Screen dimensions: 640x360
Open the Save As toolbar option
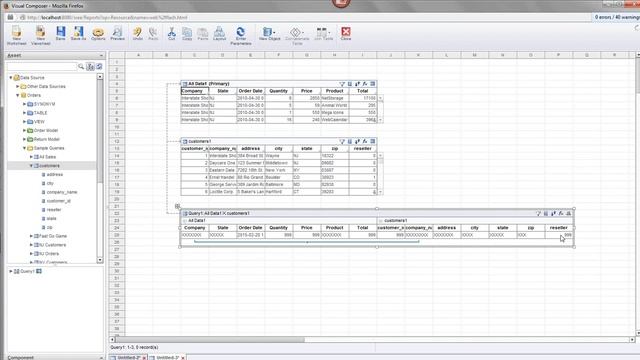(78, 33)
